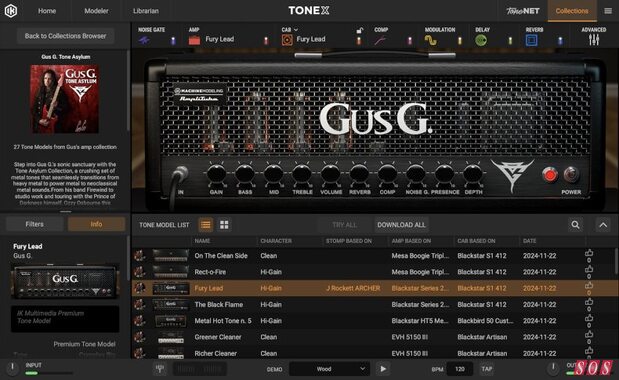The width and height of the screenshot is (619, 380).
Task: Open the Demo Wood dropdown
Action: point(329,369)
